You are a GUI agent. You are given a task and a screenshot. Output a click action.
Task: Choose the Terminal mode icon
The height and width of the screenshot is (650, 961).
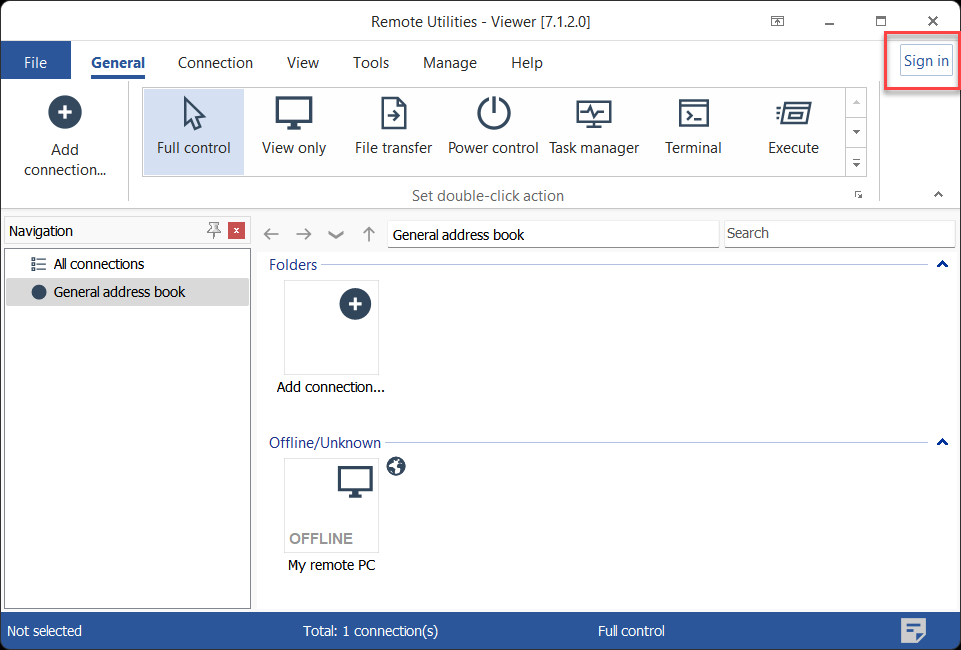[x=693, y=128]
